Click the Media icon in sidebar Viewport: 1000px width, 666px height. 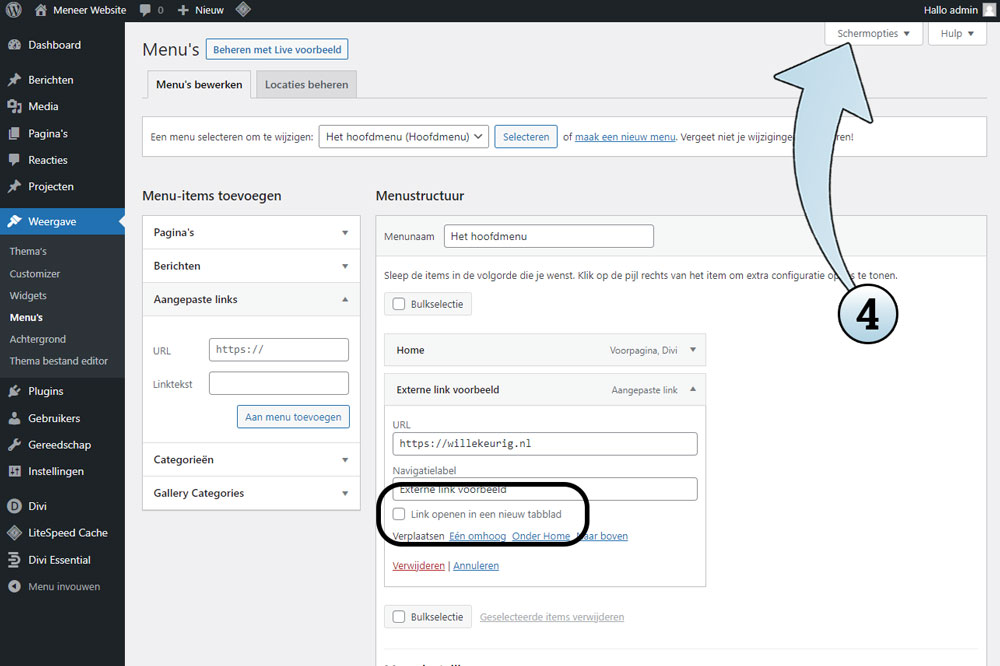coord(14,107)
